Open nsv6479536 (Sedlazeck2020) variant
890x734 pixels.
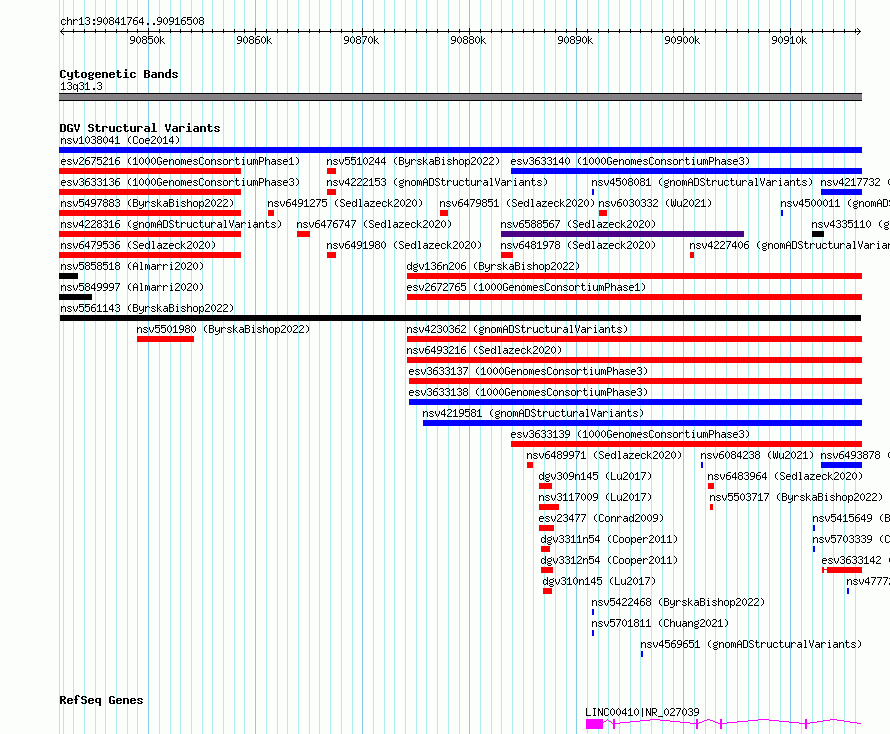point(138,245)
